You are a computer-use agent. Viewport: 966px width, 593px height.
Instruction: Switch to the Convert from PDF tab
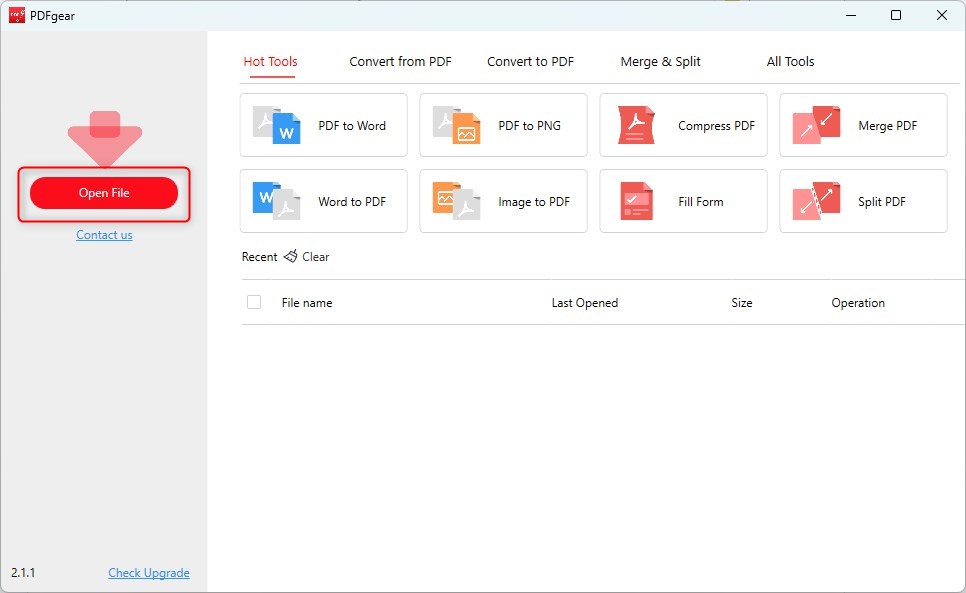[x=399, y=61]
